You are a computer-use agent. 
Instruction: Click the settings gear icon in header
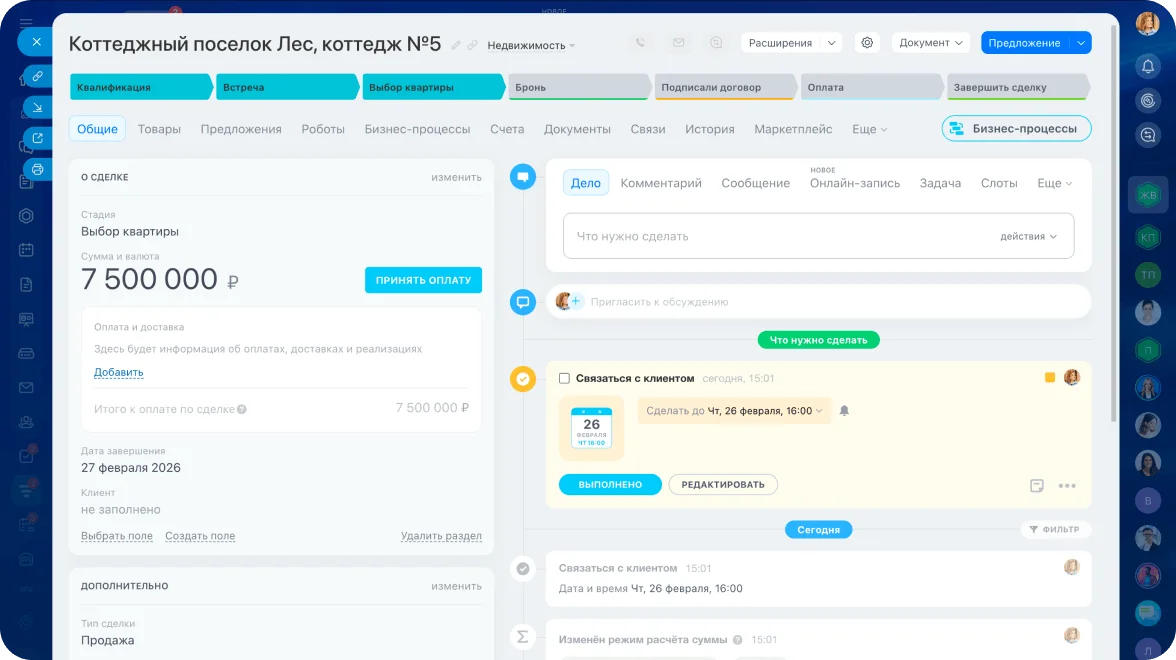867,43
